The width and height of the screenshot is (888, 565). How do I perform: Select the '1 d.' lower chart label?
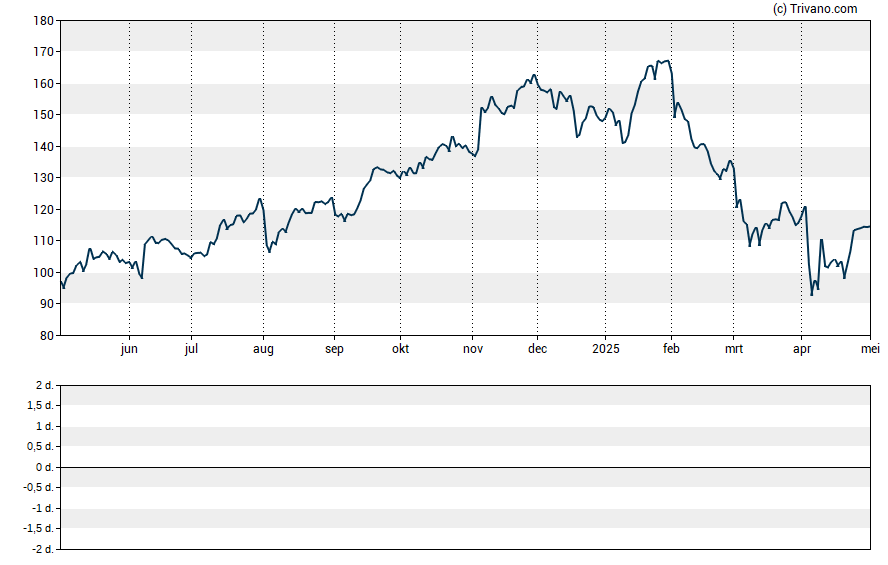(x=45, y=426)
